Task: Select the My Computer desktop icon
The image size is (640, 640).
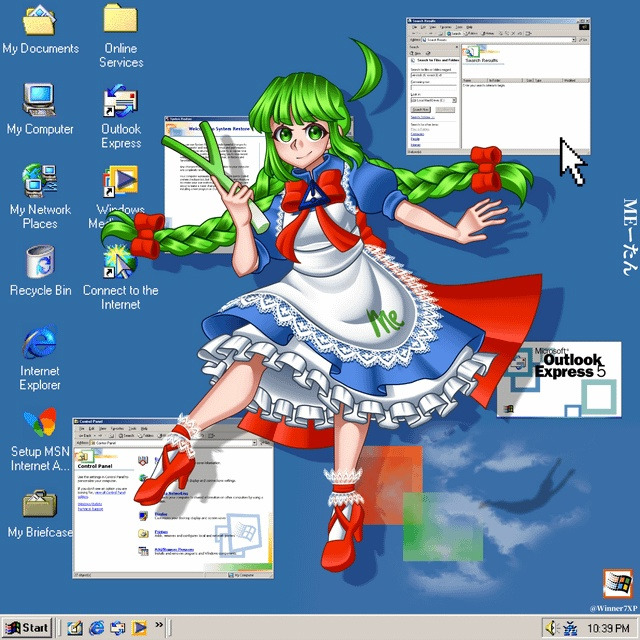Action: click(39, 100)
